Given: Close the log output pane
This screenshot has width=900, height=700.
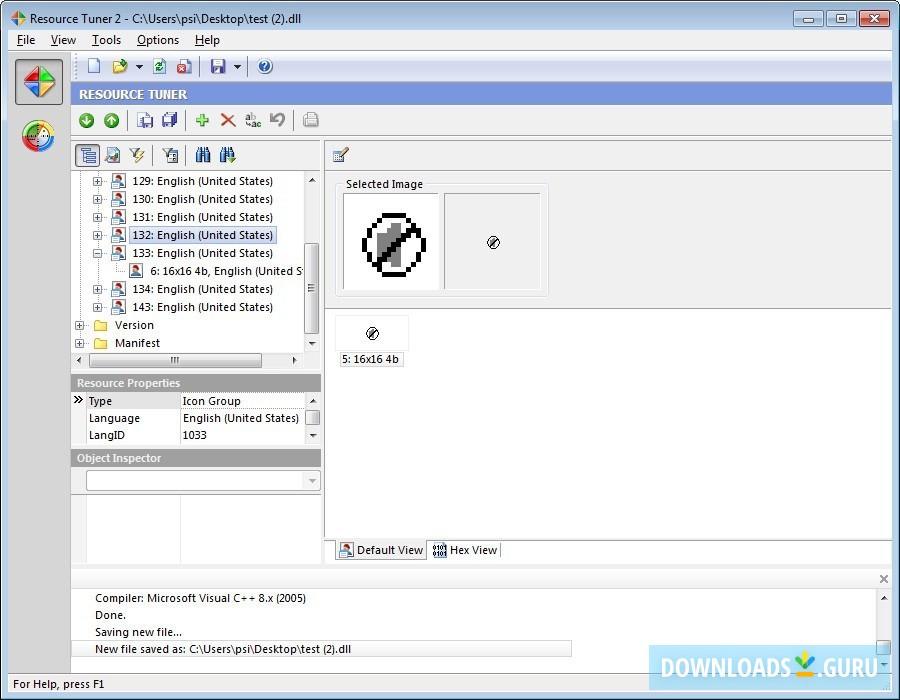Looking at the screenshot, I should [884, 579].
